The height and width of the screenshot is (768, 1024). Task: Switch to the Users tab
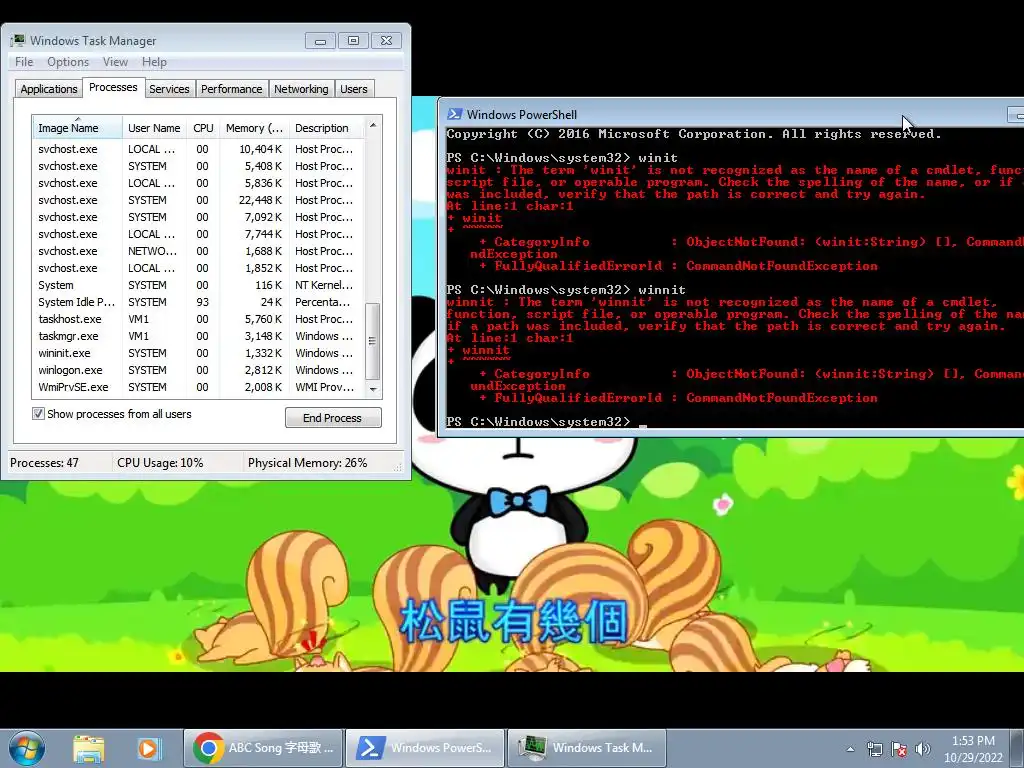point(354,89)
